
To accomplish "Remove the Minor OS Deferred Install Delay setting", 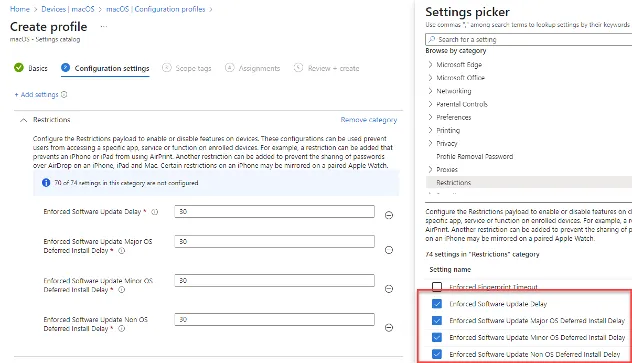I will point(389,289).
